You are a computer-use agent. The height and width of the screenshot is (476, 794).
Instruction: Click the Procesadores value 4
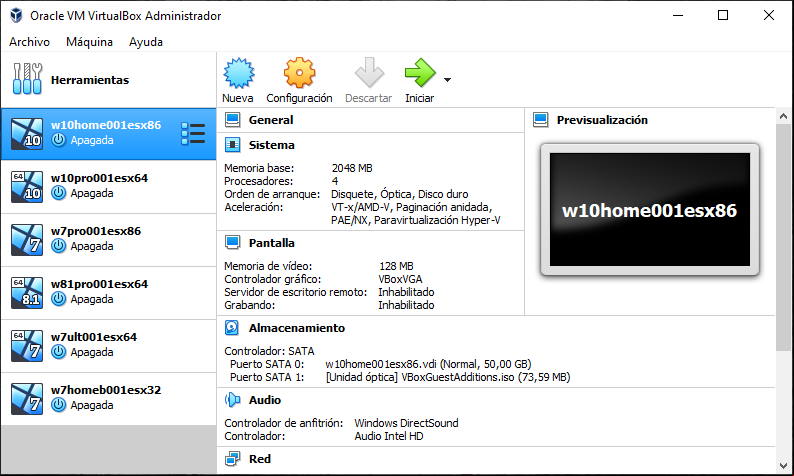[335, 181]
